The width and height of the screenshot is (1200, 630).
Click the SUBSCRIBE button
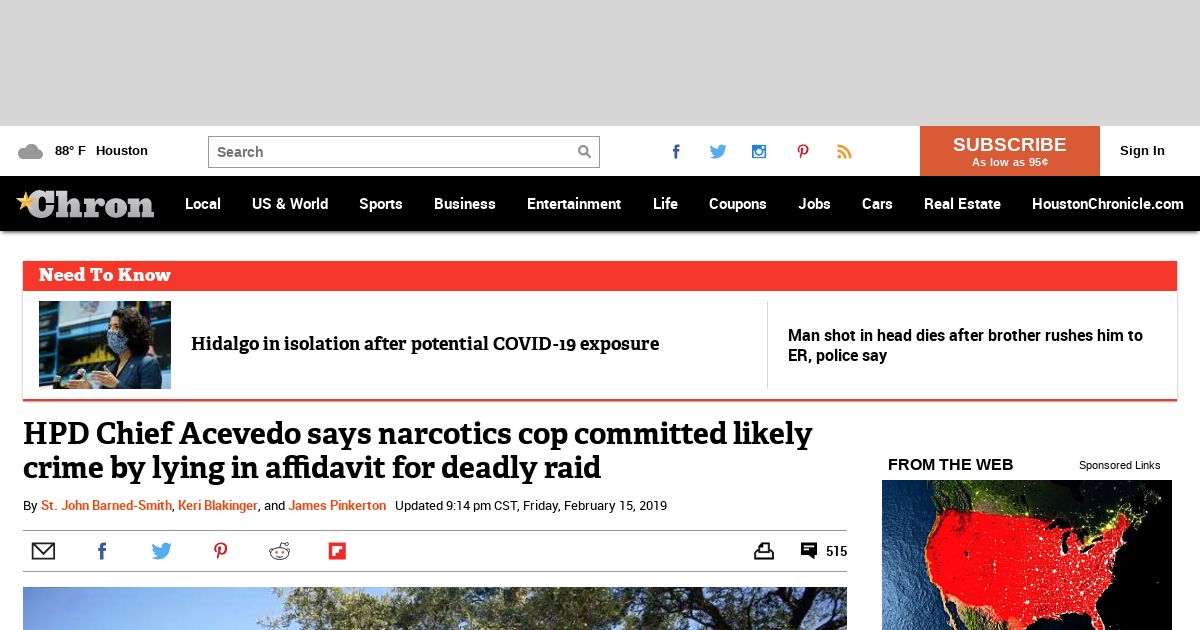[1009, 151]
